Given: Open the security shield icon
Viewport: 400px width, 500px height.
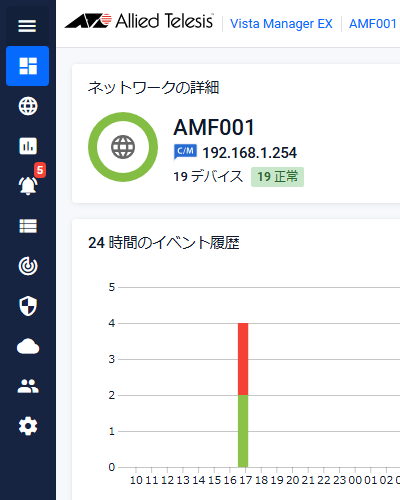Looking at the screenshot, I should [x=28, y=306].
